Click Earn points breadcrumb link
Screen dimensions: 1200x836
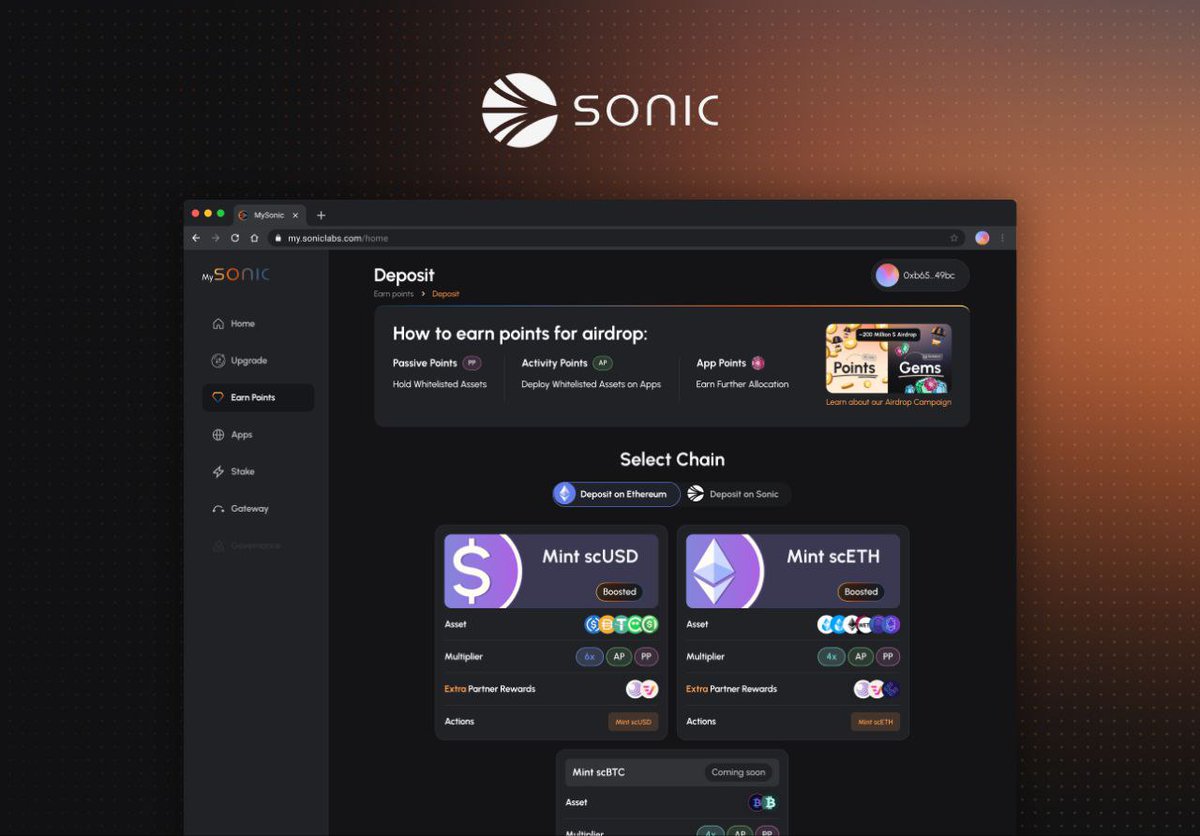pyautogui.click(x=394, y=294)
